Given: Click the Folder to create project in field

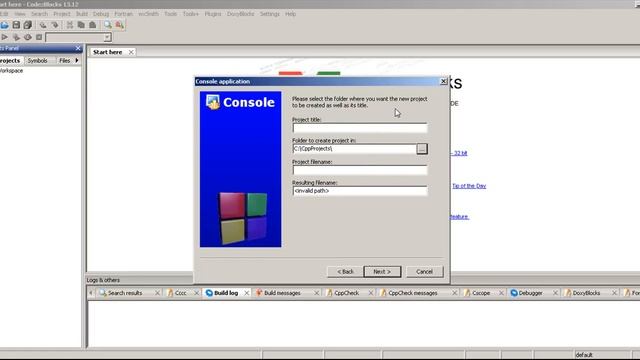Looking at the screenshot, I should pos(354,149).
